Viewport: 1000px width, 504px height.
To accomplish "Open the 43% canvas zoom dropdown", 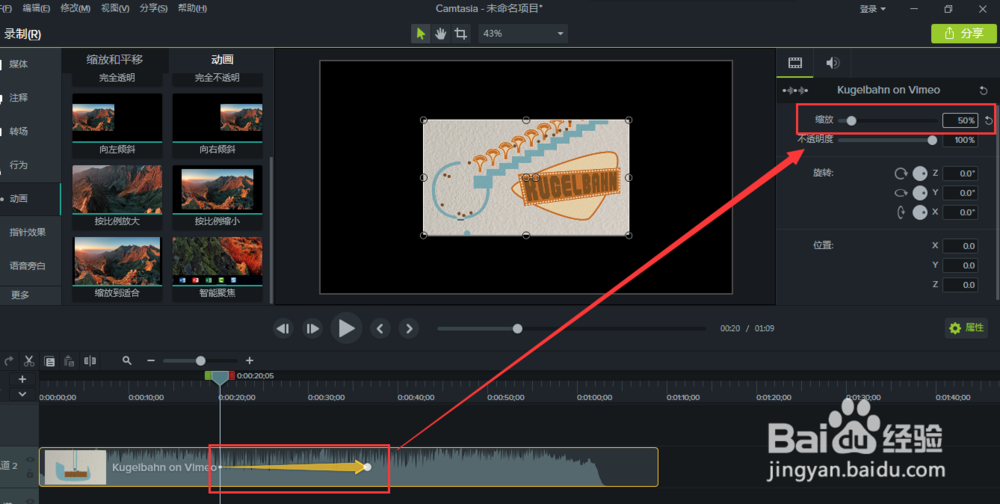I will pos(523,34).
